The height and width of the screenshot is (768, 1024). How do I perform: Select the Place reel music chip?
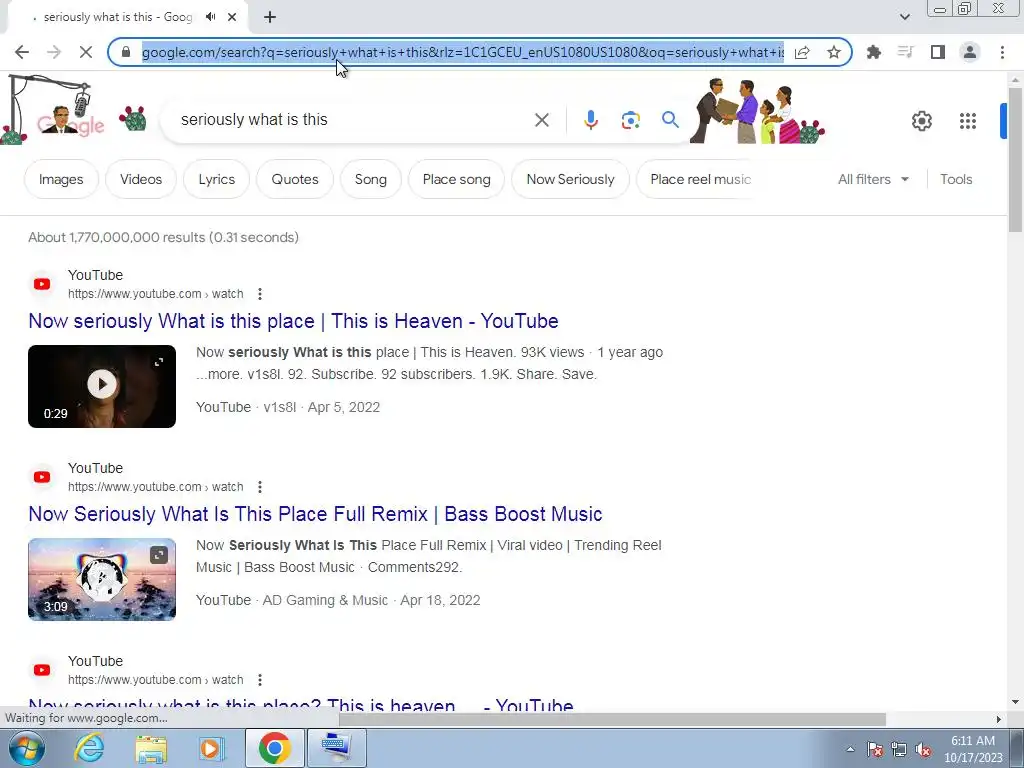coord(700,179)
